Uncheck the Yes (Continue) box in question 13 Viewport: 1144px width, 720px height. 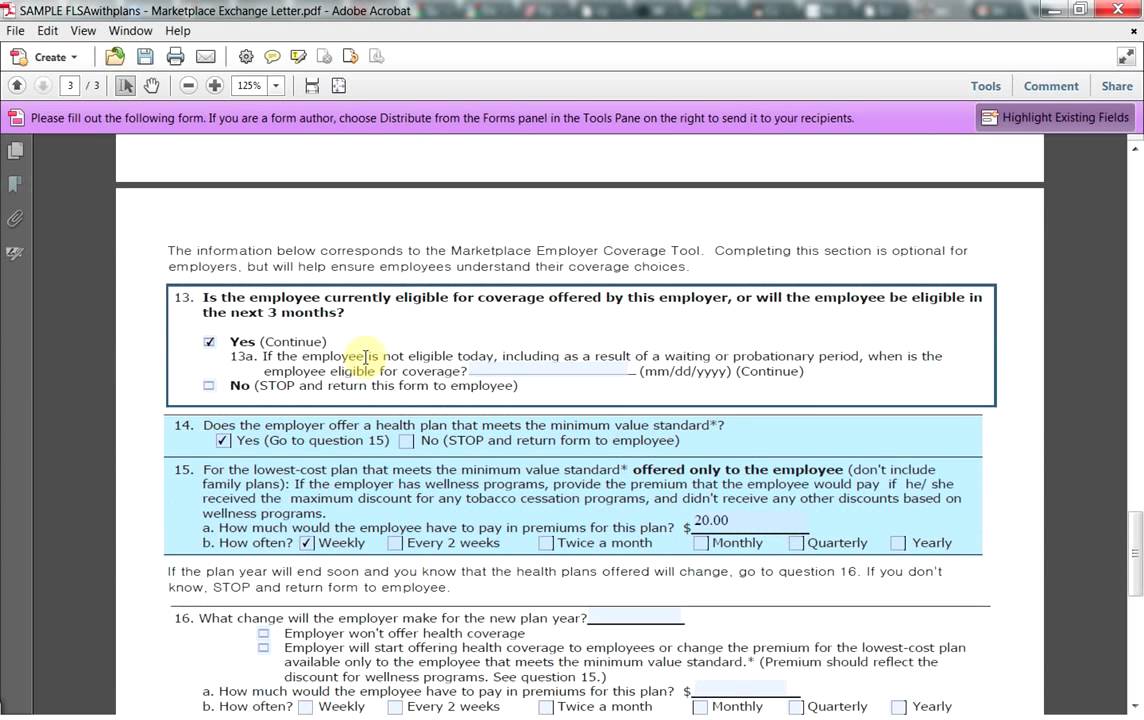[209, 341]
